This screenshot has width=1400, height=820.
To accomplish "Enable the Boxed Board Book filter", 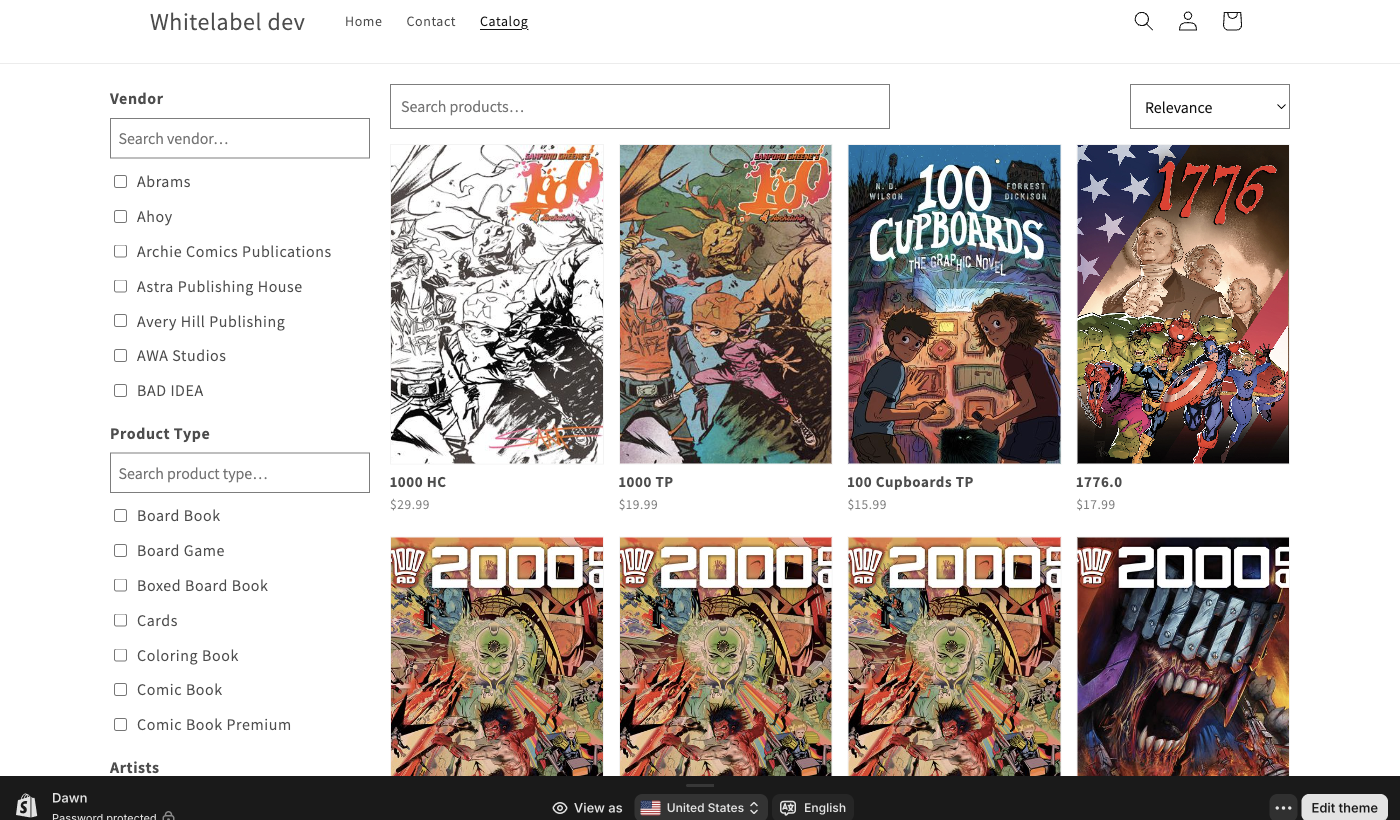I will [x=120, y=586].
